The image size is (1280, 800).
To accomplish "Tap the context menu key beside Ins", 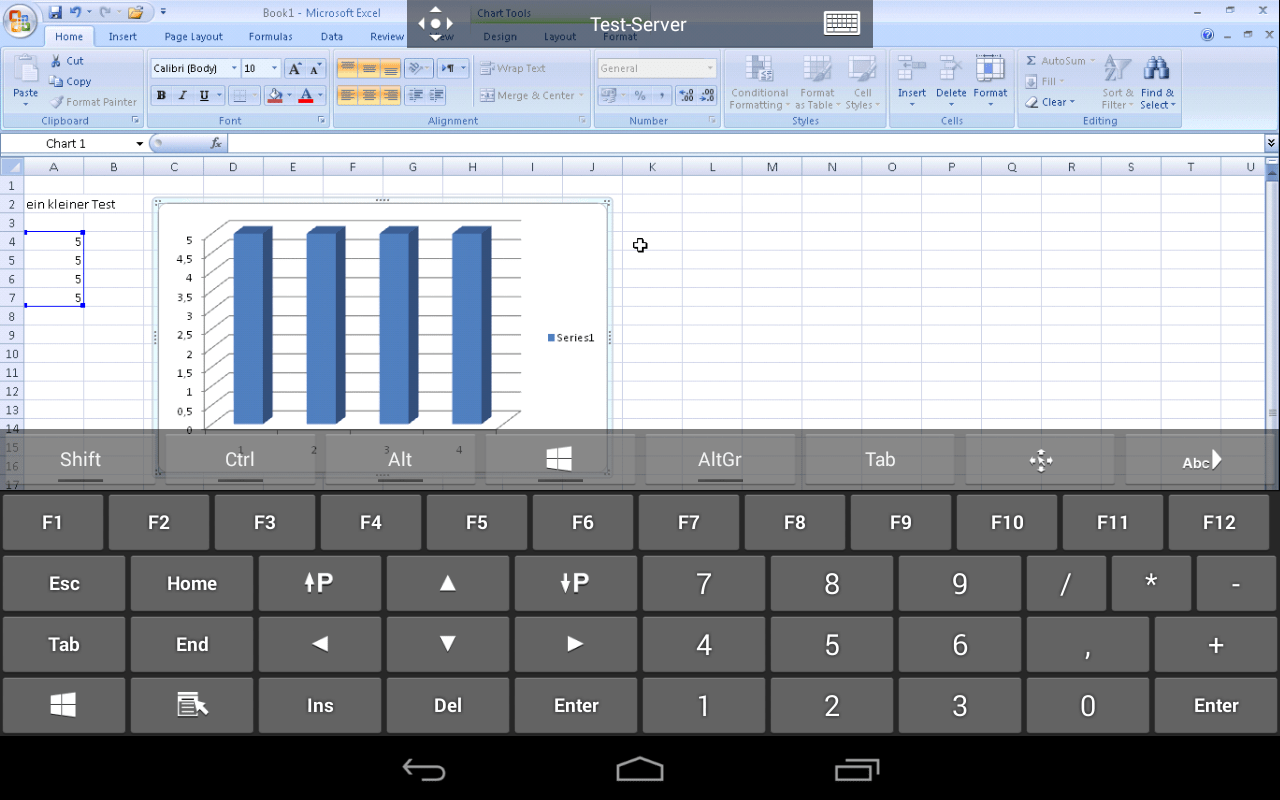I will (192, 705).
